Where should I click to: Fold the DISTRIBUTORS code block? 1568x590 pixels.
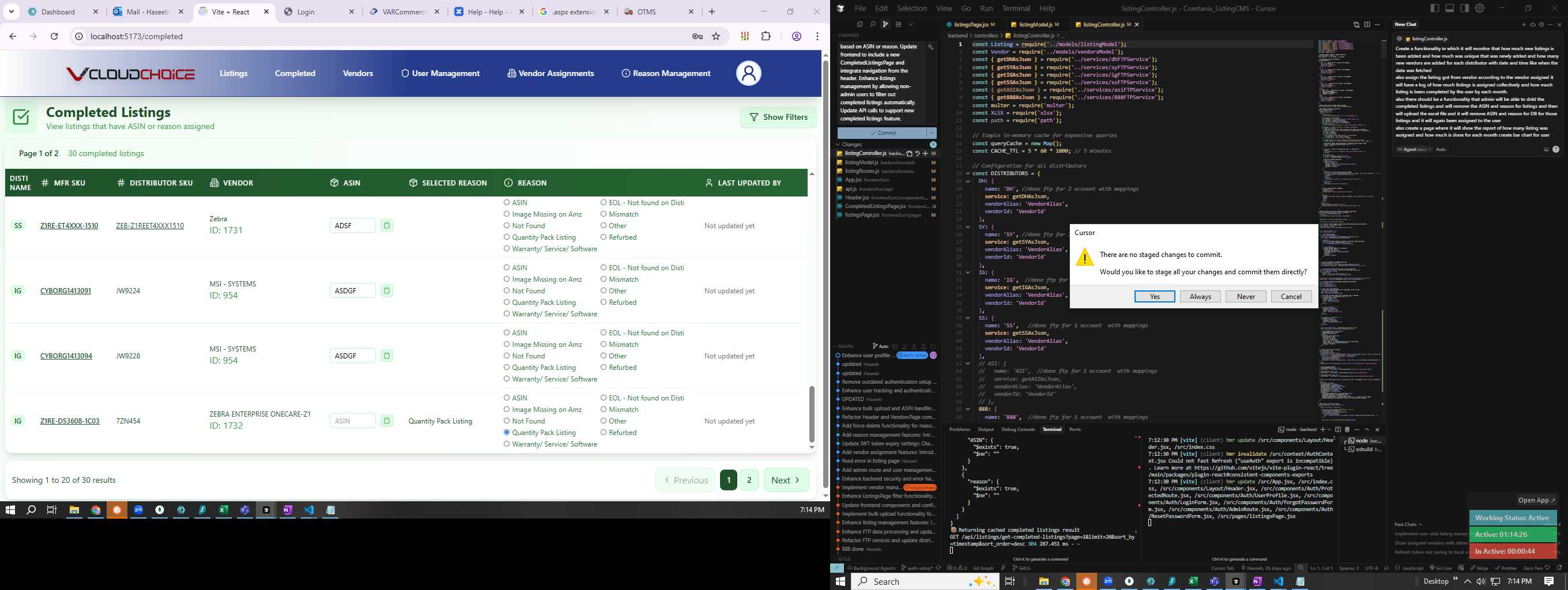(968, 173)
